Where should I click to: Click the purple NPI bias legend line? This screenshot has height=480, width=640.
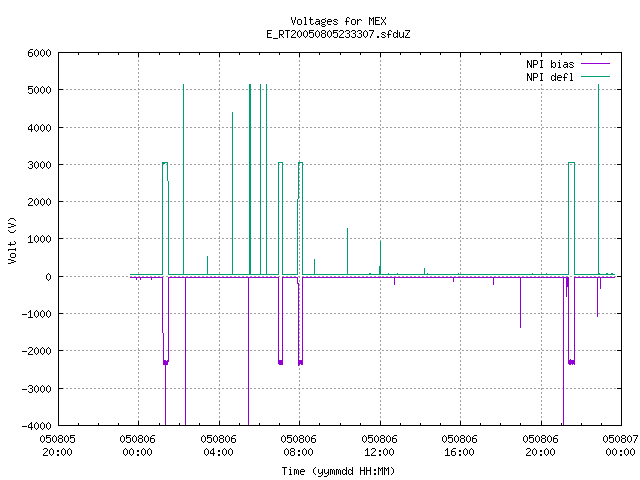595,64
